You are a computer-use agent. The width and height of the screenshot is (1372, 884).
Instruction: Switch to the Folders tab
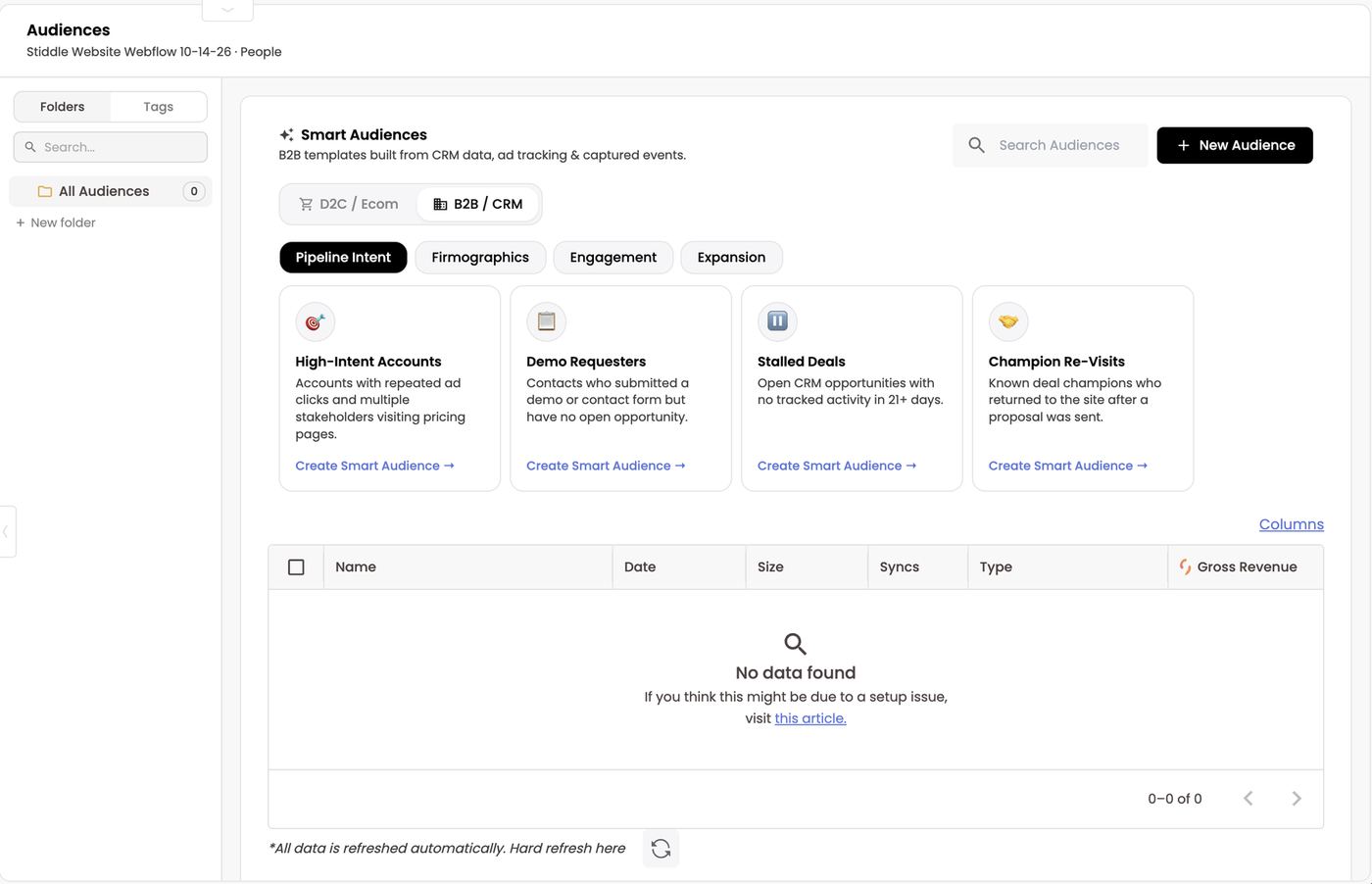point(63,107)
